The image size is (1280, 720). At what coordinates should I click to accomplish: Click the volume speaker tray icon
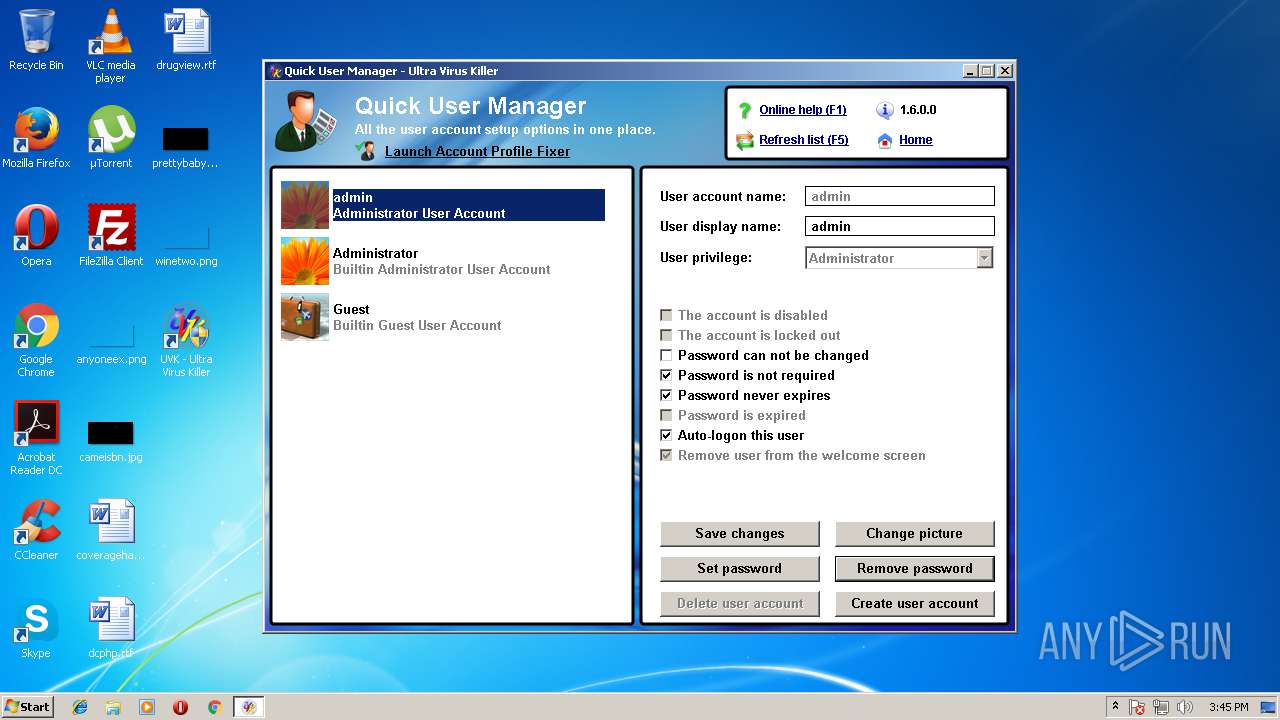1185,707
